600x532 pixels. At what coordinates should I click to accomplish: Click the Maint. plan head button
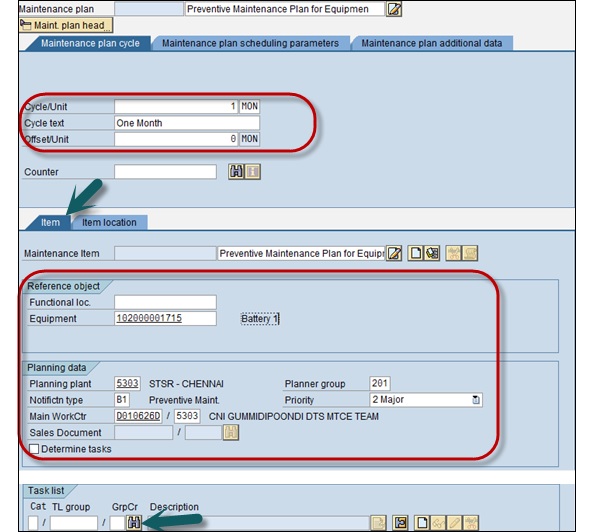(x=66, y=25)
